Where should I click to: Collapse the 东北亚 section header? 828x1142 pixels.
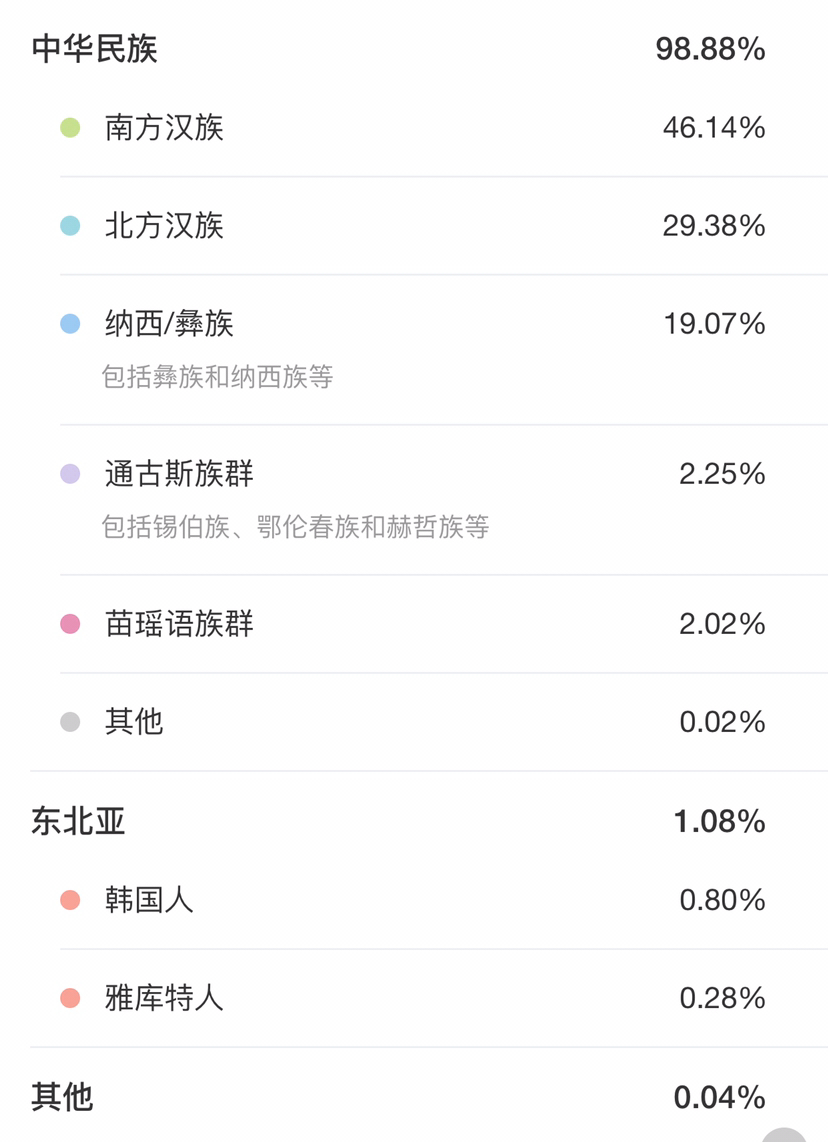pyautogui.click(x=78, y=822)
